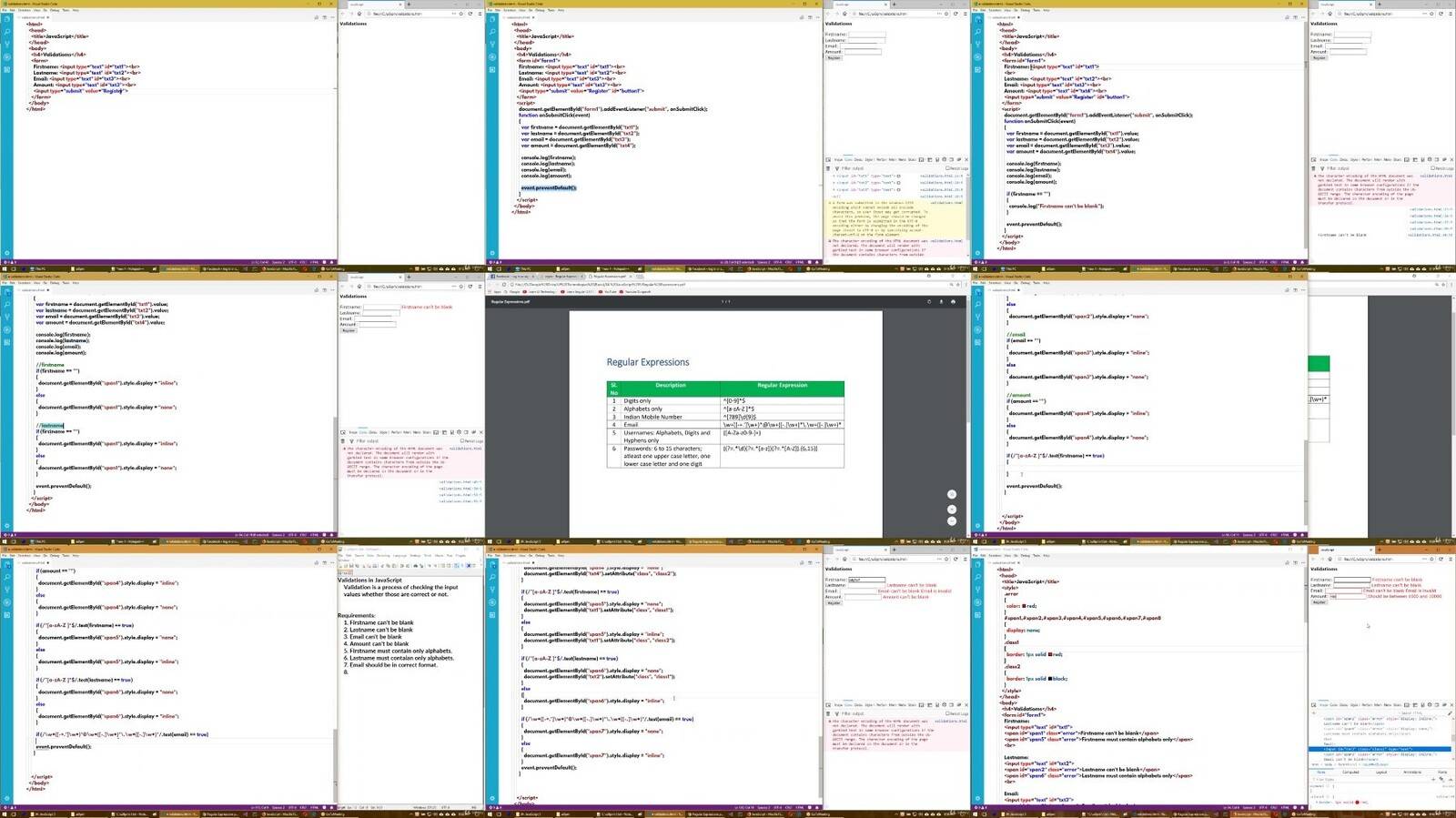
Task: Click black swatch in .class2 border rule
Action: click(x=1050, y=679)
